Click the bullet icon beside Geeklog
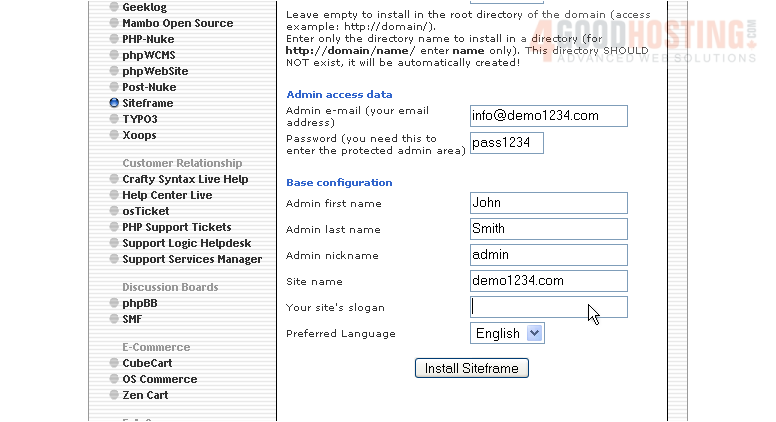The height and width of the screenshot is (422, 776). tap(114, 7)
